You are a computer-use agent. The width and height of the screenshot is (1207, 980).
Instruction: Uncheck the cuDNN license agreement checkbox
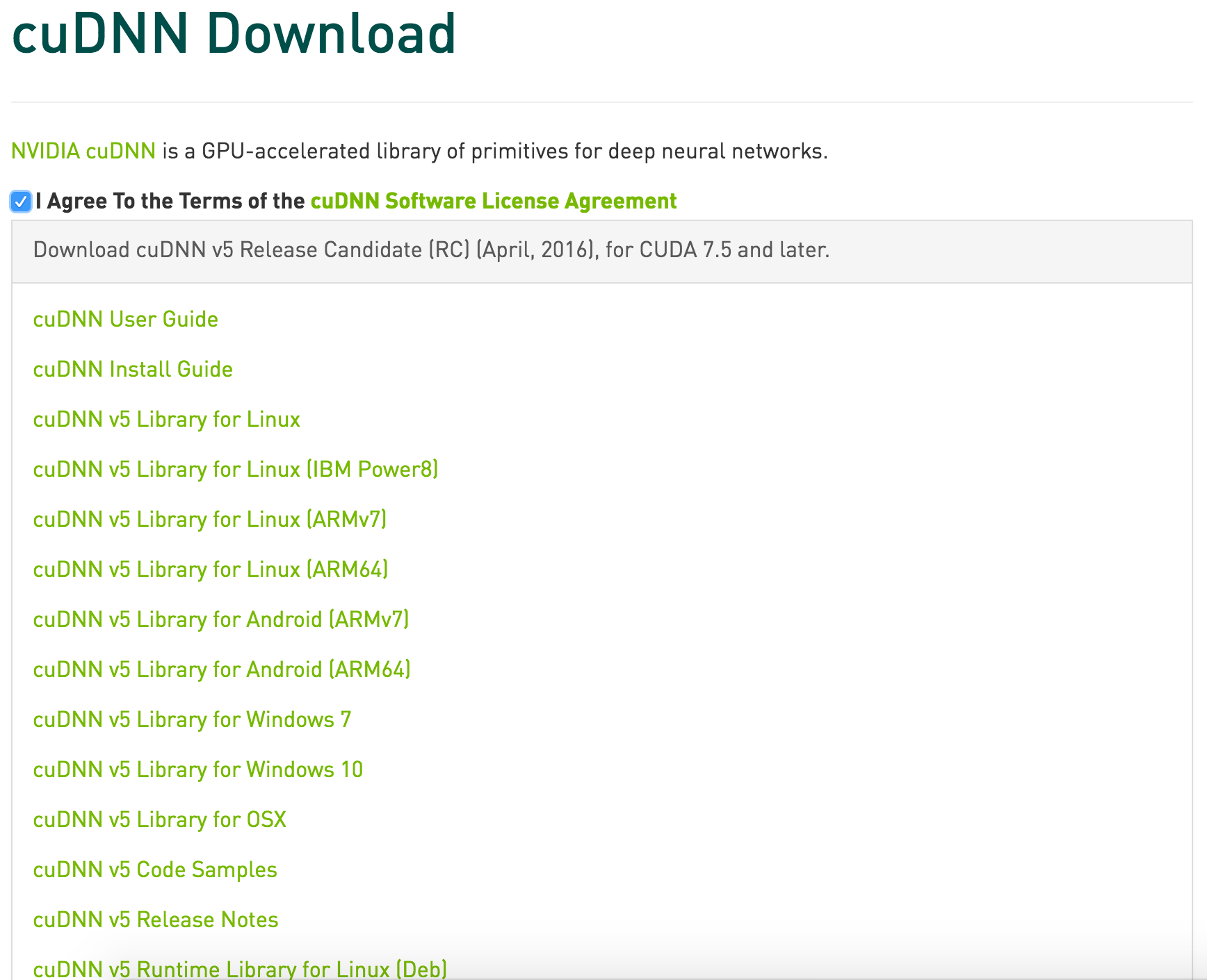[x=20, y=202]
